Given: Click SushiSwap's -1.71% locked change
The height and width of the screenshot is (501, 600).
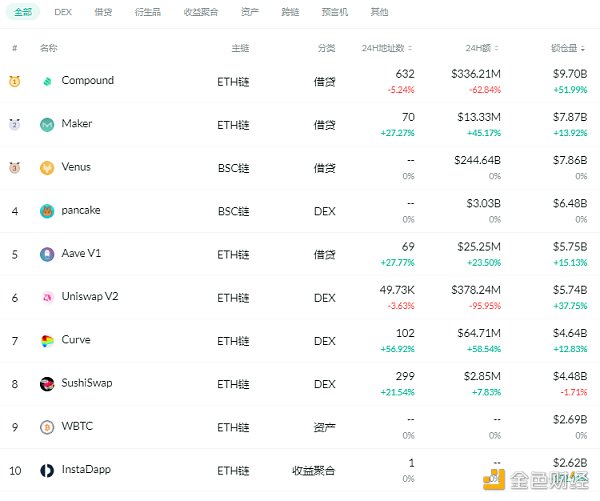Looking at the screenshot, I should point(574,392).
